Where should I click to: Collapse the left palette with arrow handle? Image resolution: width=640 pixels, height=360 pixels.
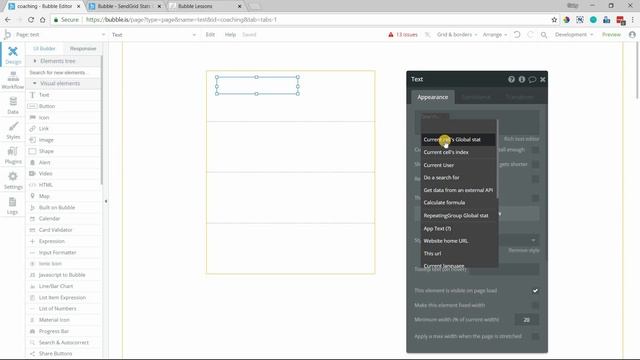click(106, 201)
